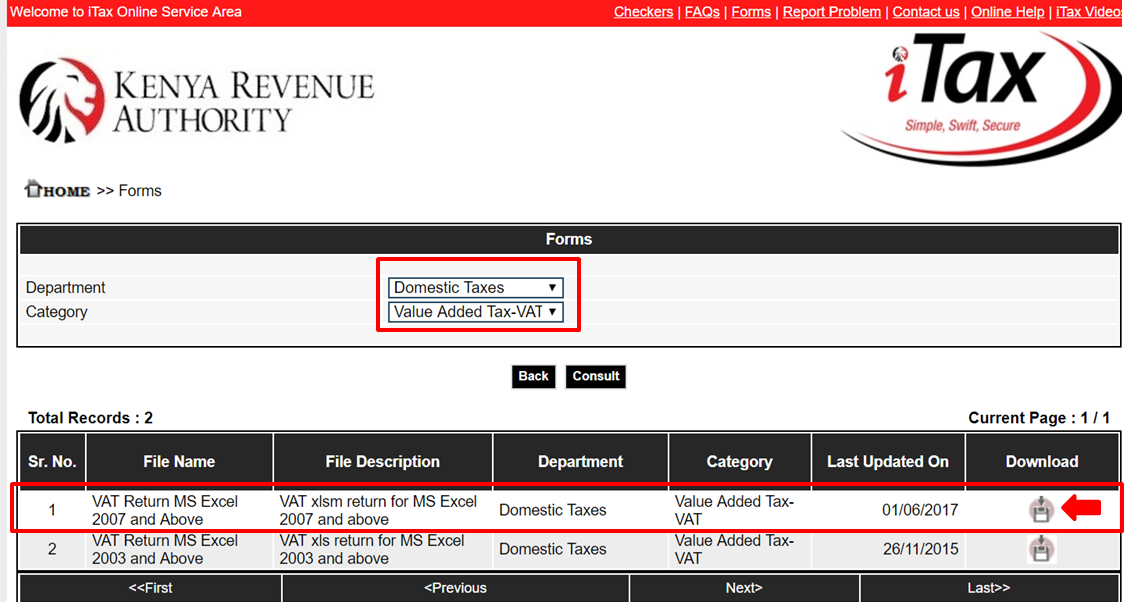
Task: Click the Contact us link
Action: click(925, 12)
